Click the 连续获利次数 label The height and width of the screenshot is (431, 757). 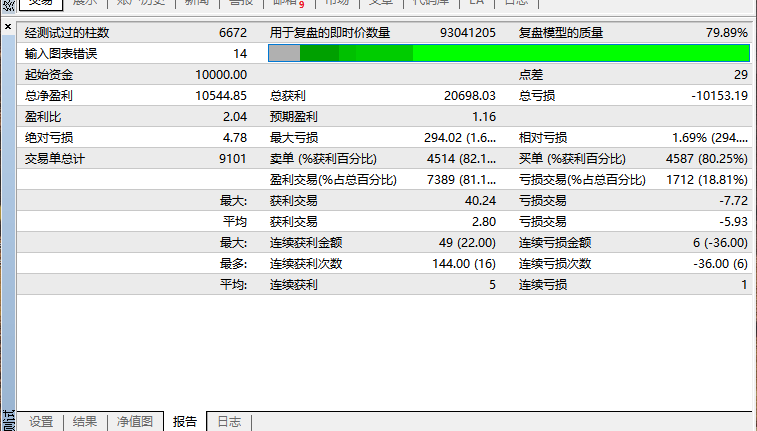click(306, 264)
